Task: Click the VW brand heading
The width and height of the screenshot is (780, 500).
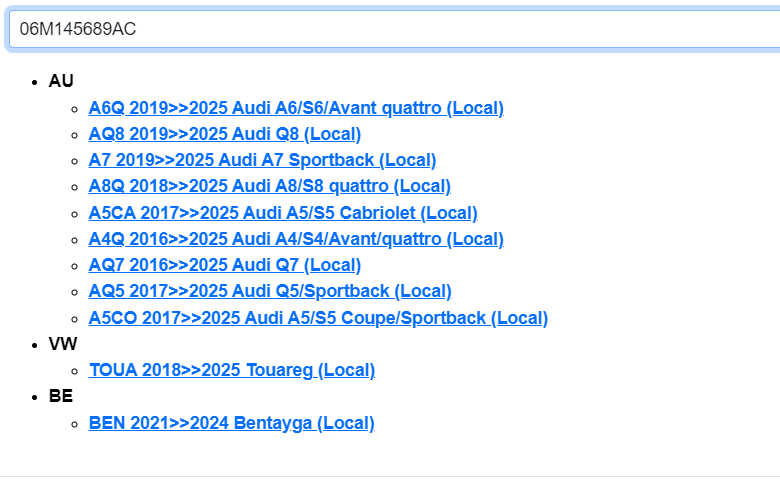Action: [62, 344]
